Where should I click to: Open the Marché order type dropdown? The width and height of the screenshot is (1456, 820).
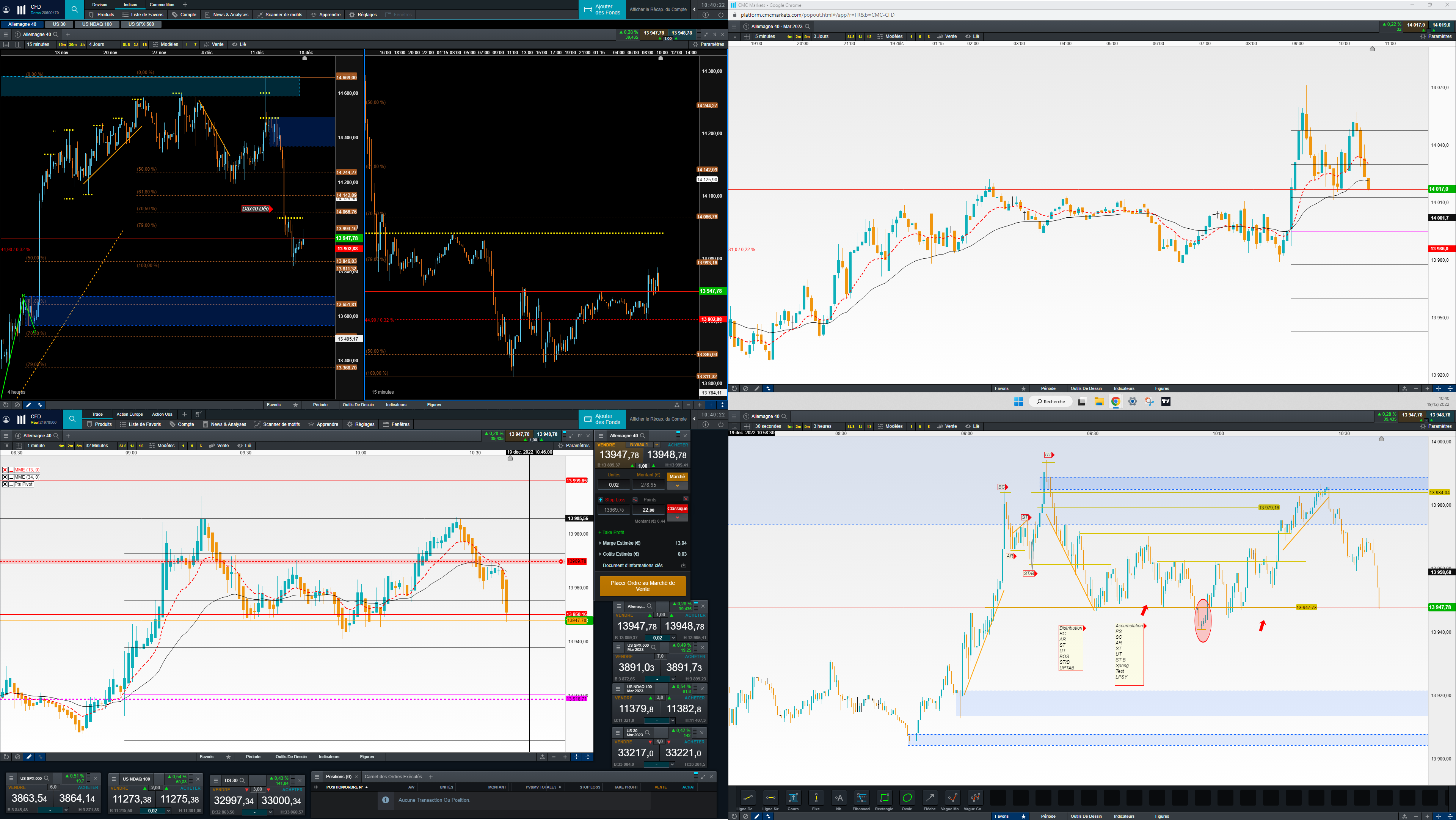pyautogui.click(x=677, y=485)
